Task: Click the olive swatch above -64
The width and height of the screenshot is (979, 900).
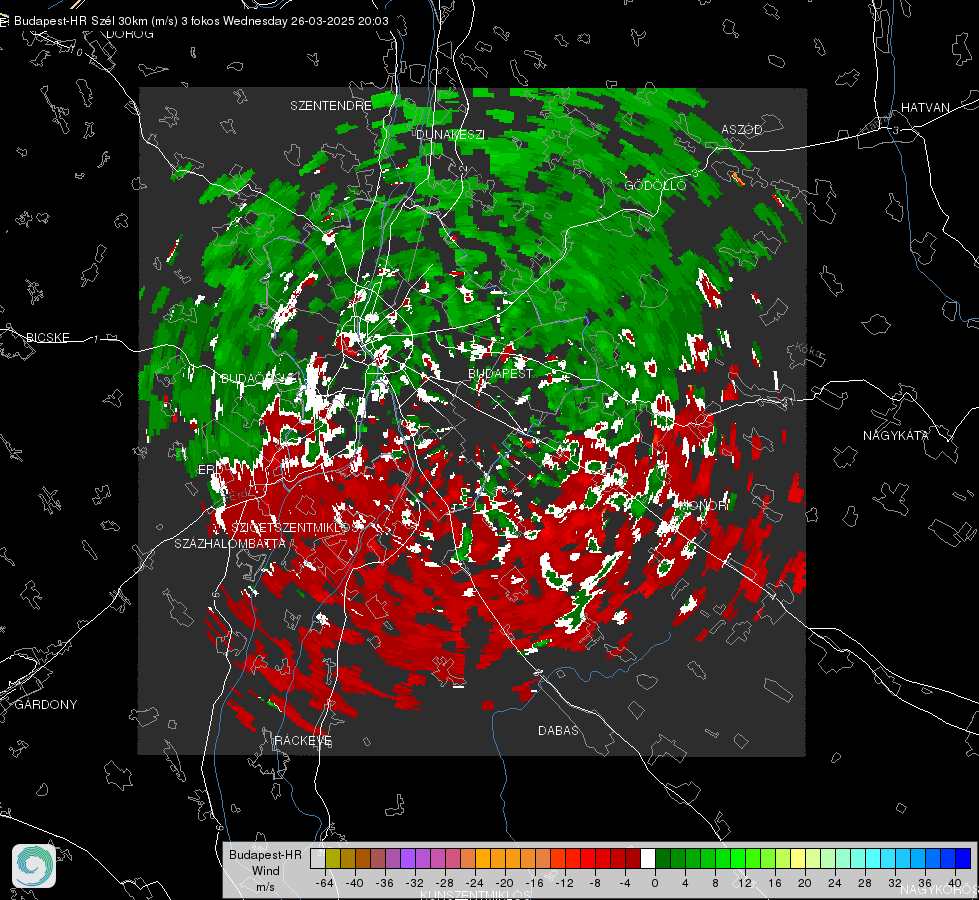Action: coord(332,858)
